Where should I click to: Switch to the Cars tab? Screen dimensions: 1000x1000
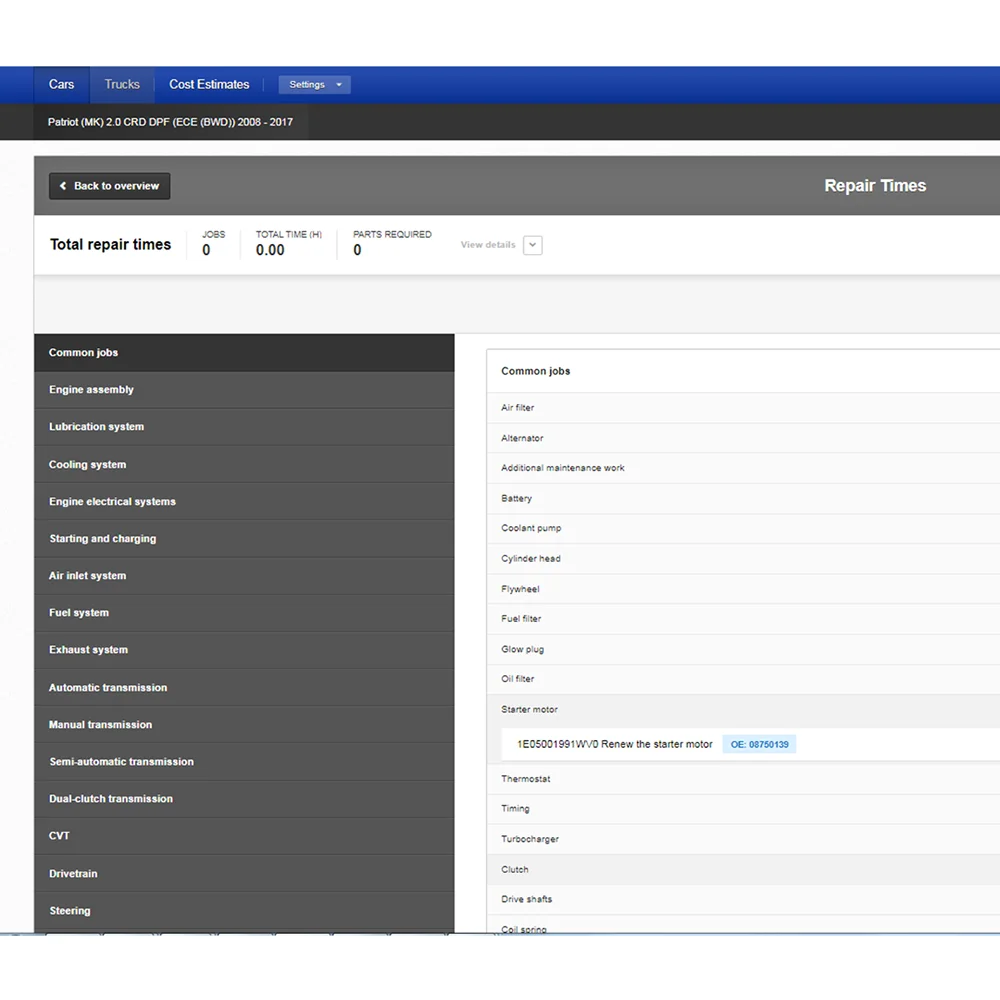[62, 85]
